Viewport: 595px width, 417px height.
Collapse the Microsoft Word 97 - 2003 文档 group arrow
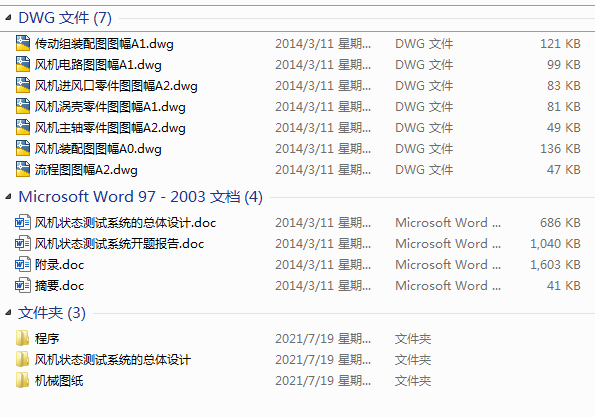pos(8,197)
